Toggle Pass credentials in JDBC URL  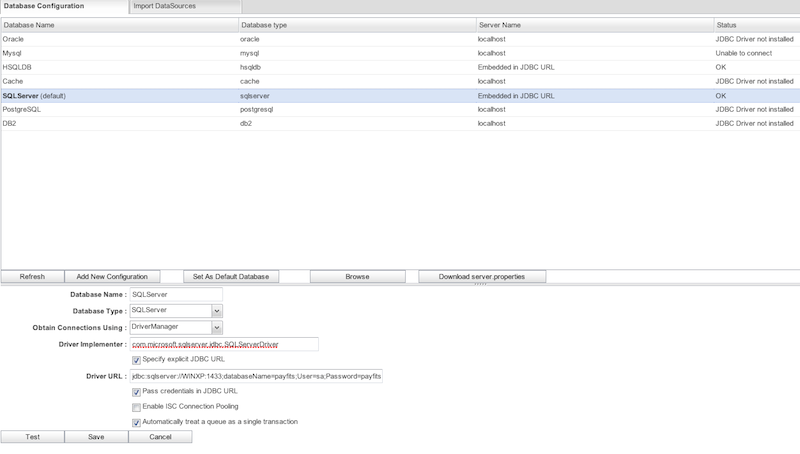click(136, 392)
